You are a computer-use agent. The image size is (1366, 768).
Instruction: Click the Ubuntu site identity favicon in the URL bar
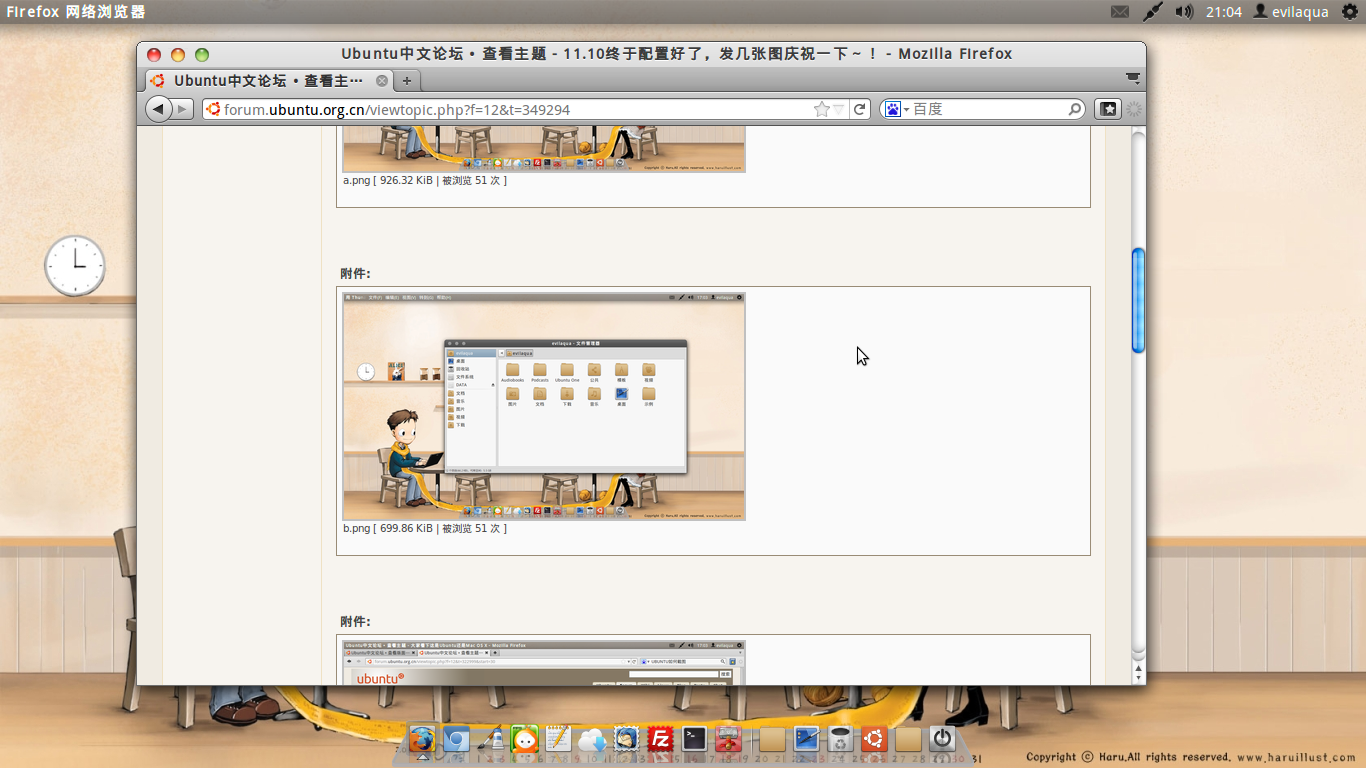point(212,109)
